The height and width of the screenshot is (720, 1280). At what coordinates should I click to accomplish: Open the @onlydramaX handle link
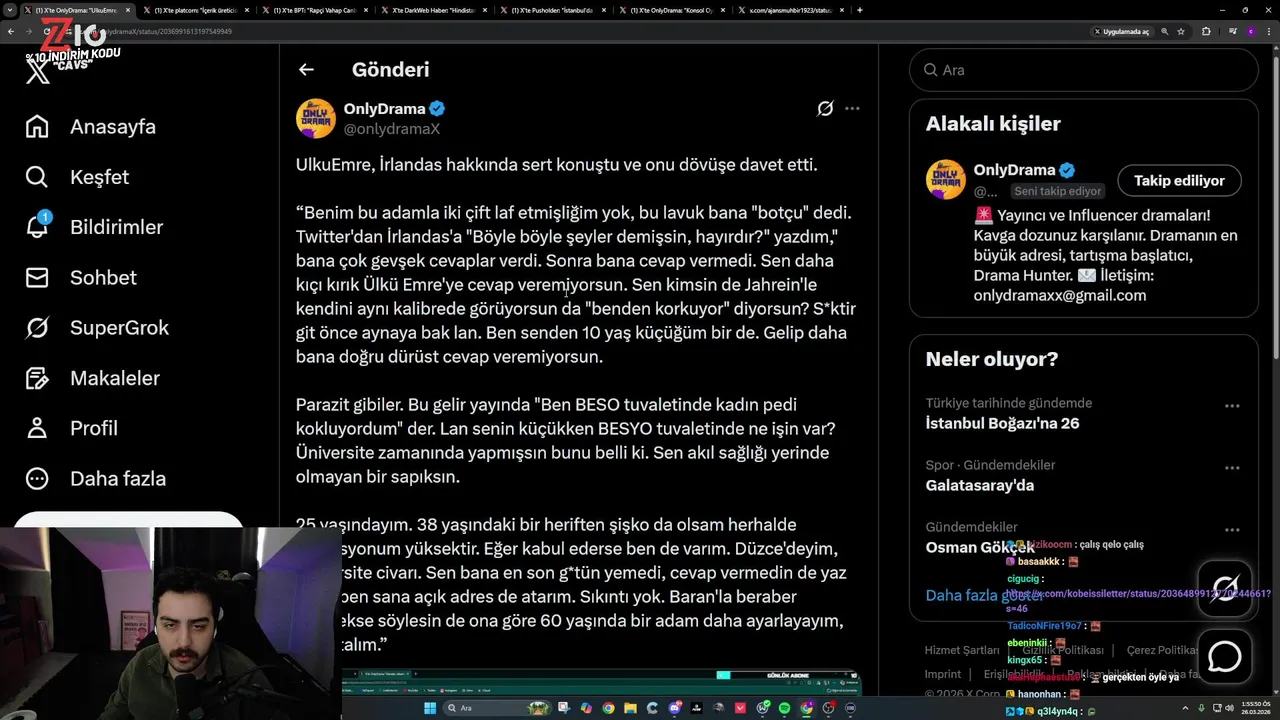click(x=392, y=129)
